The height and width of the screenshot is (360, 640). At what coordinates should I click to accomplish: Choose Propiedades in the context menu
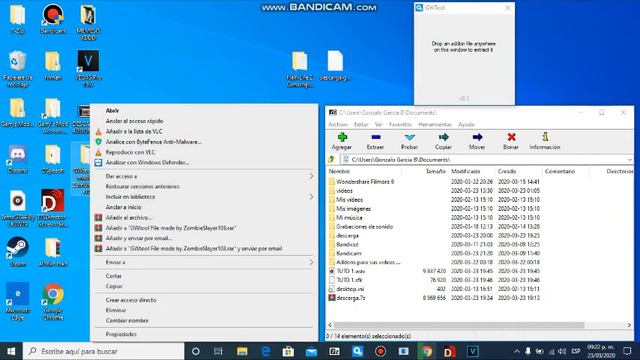[204, 334]
